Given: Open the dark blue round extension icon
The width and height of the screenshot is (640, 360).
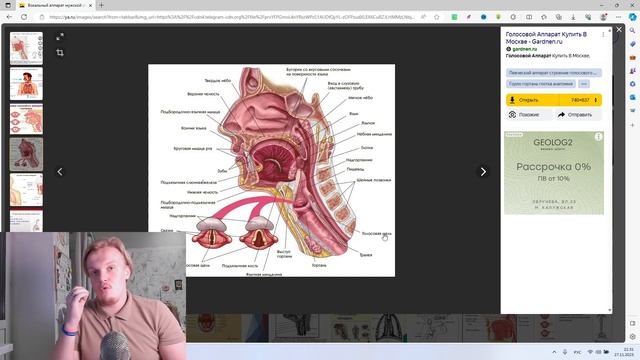Looking at the screenshot, I should tap(484, 17).
